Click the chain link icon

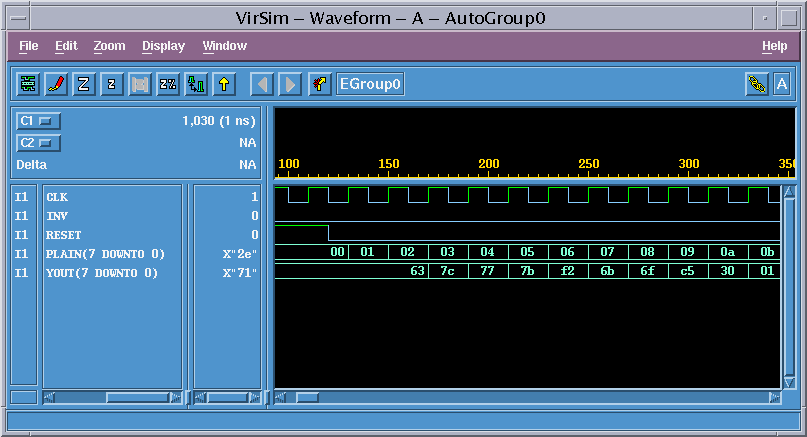[757, 84]
